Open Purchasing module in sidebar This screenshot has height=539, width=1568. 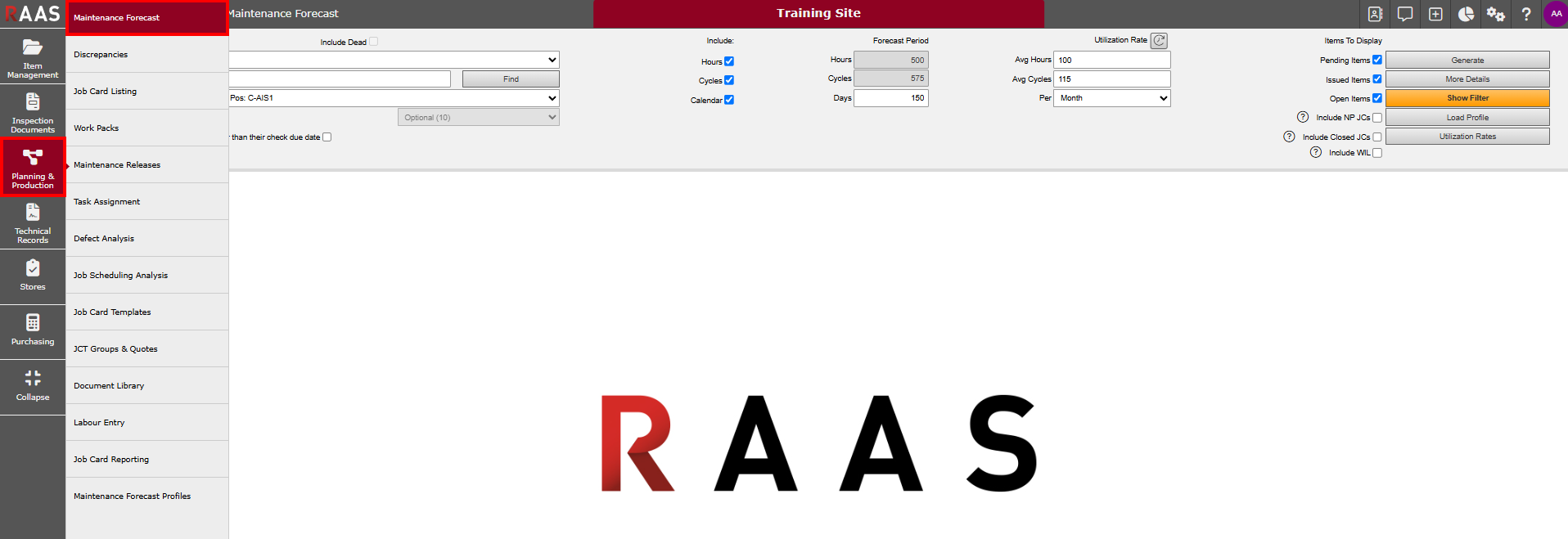tap(33, 331)
